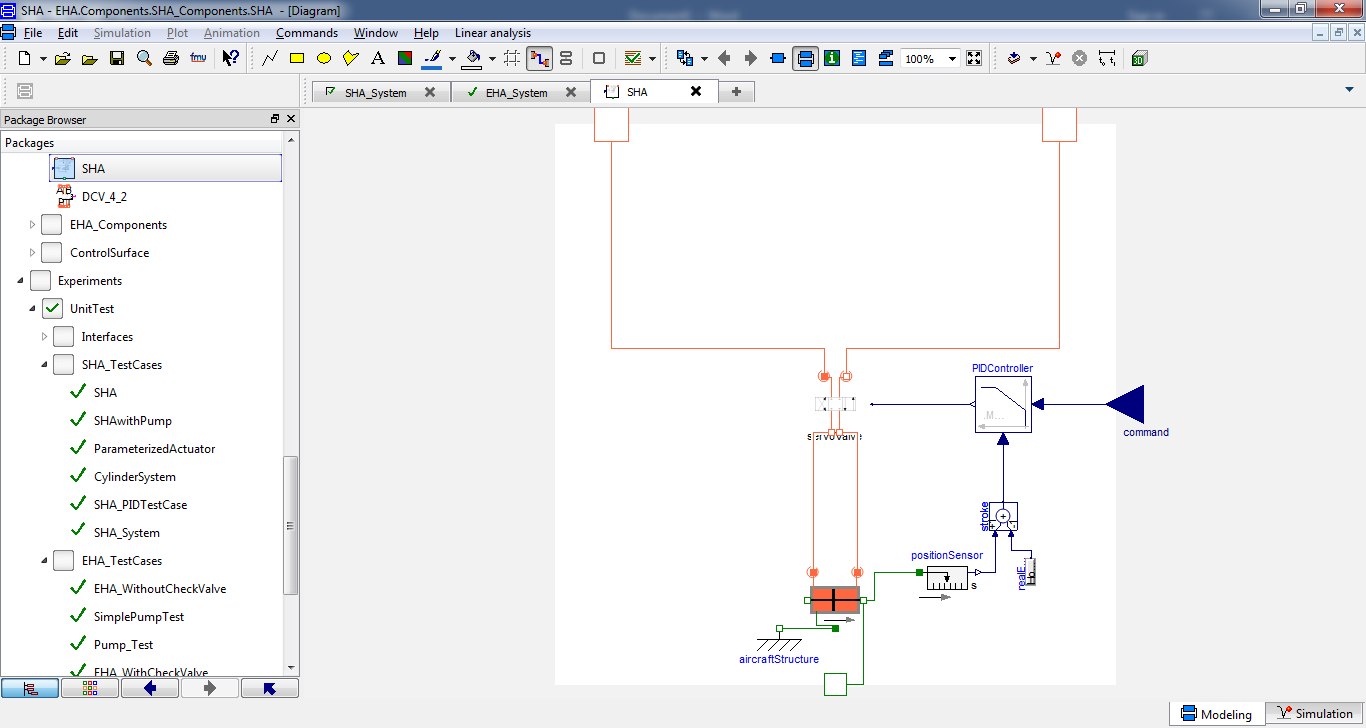Toggle the Diagram layer view button

click(805, 58)
